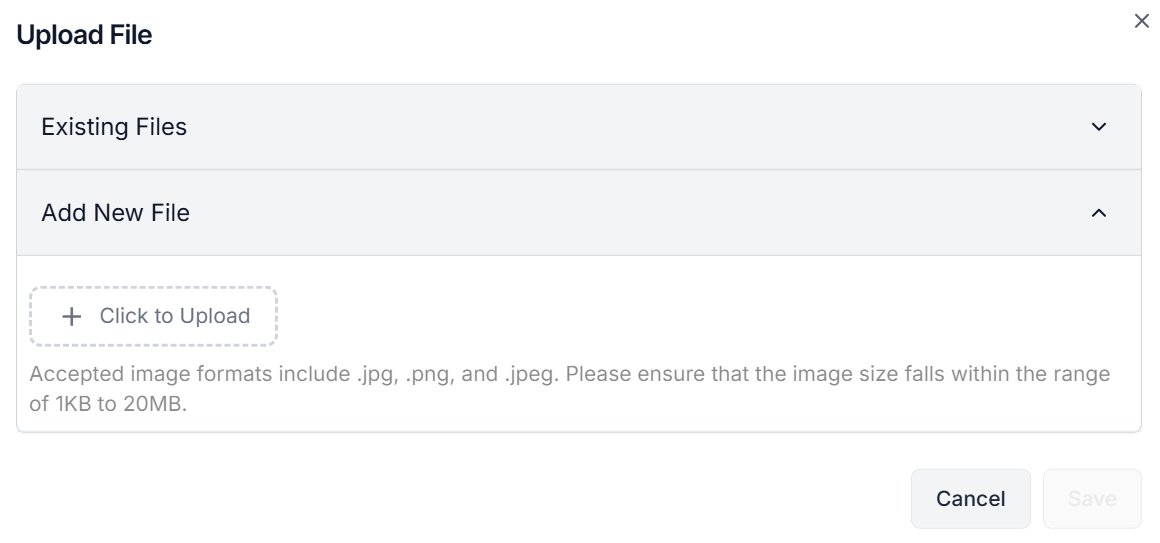Expand Existing Files with down chevron
The height and width of the screenshot is (543, 1160).
pos(1099,127)
